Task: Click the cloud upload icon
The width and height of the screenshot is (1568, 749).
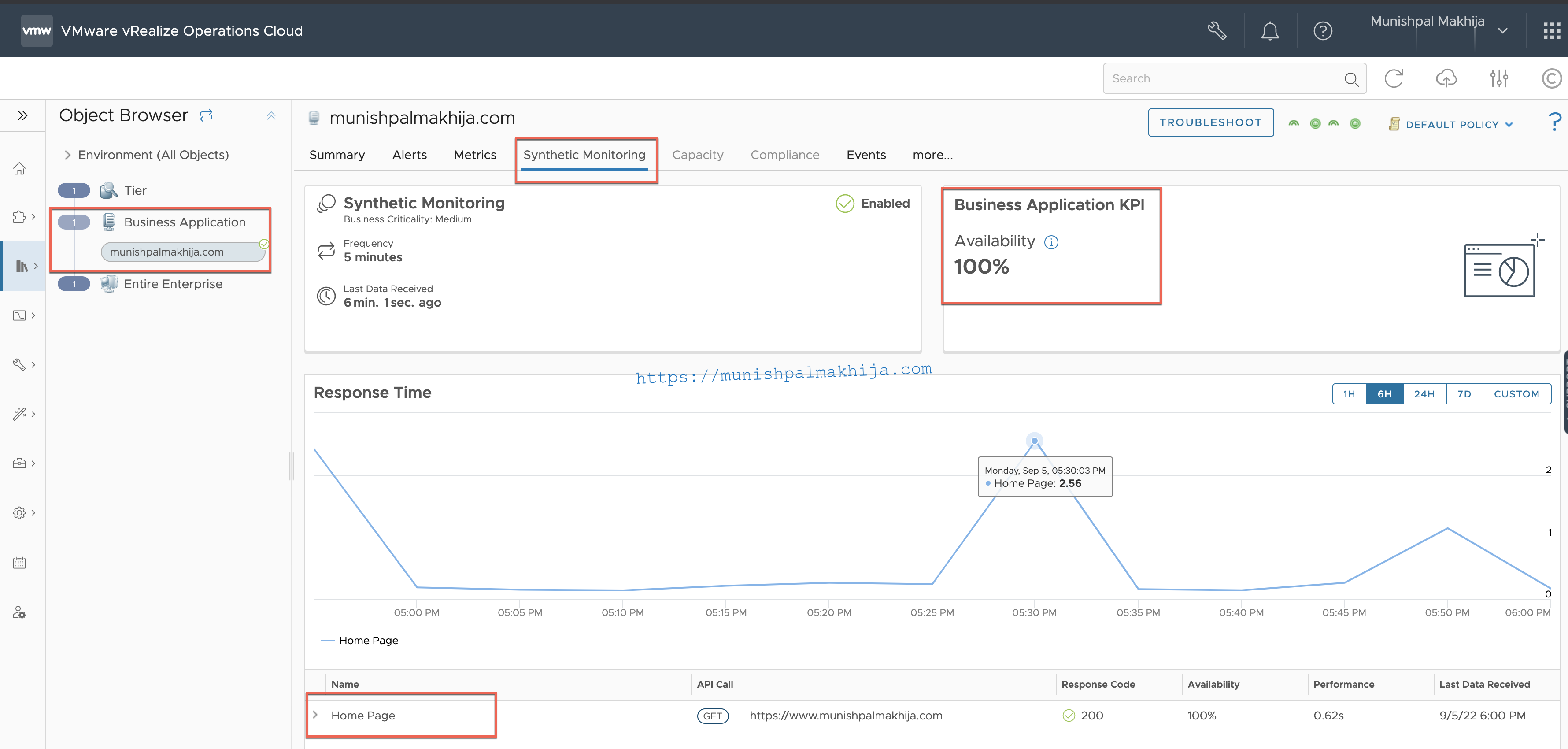Action: 1446,78
